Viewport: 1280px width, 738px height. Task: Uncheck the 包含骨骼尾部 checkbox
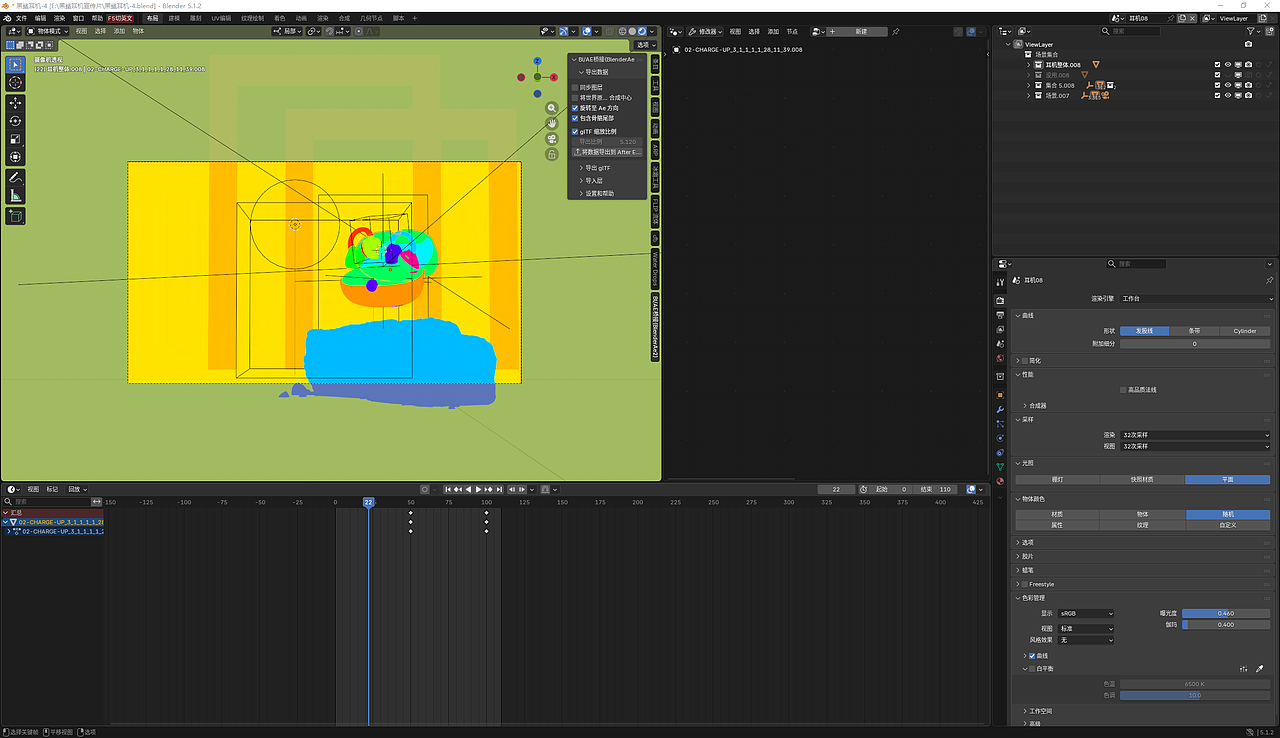(575, 118)
